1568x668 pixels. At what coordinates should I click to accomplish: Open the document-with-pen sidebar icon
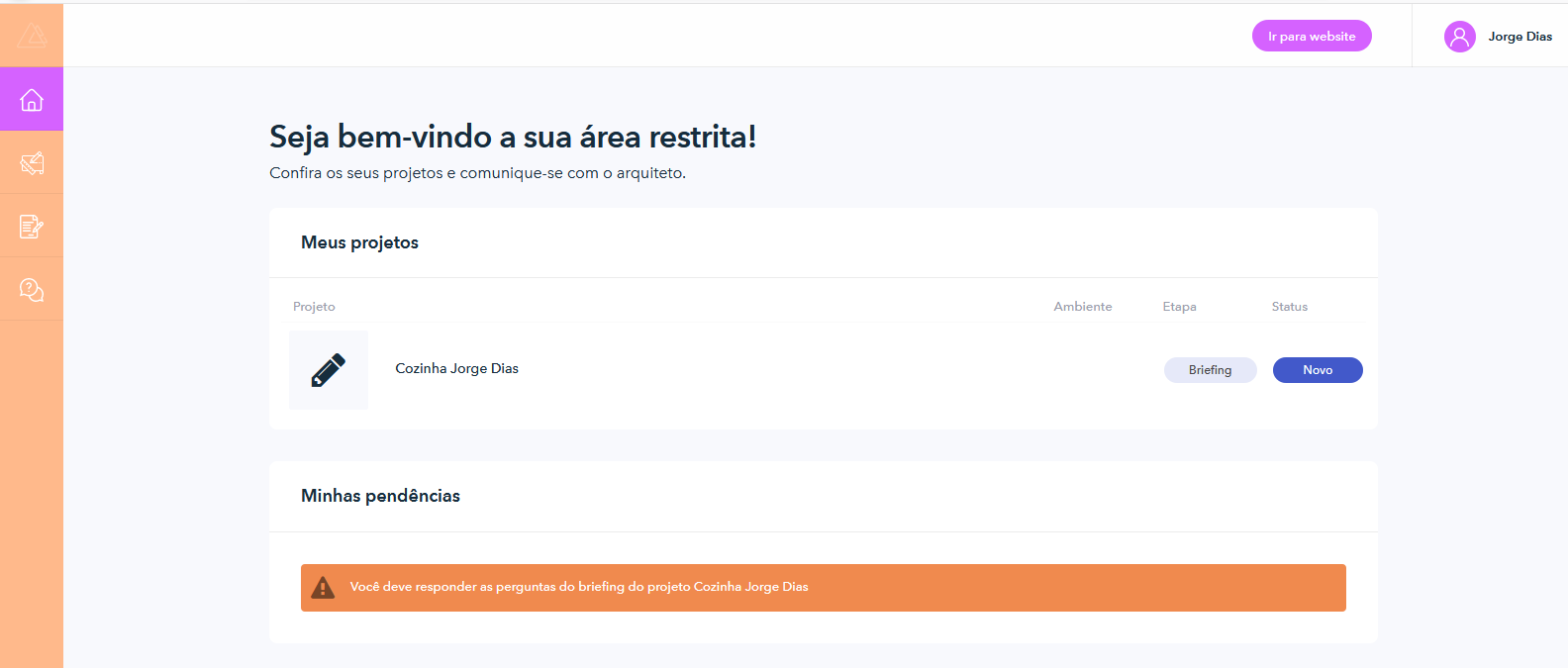[32, 227]
